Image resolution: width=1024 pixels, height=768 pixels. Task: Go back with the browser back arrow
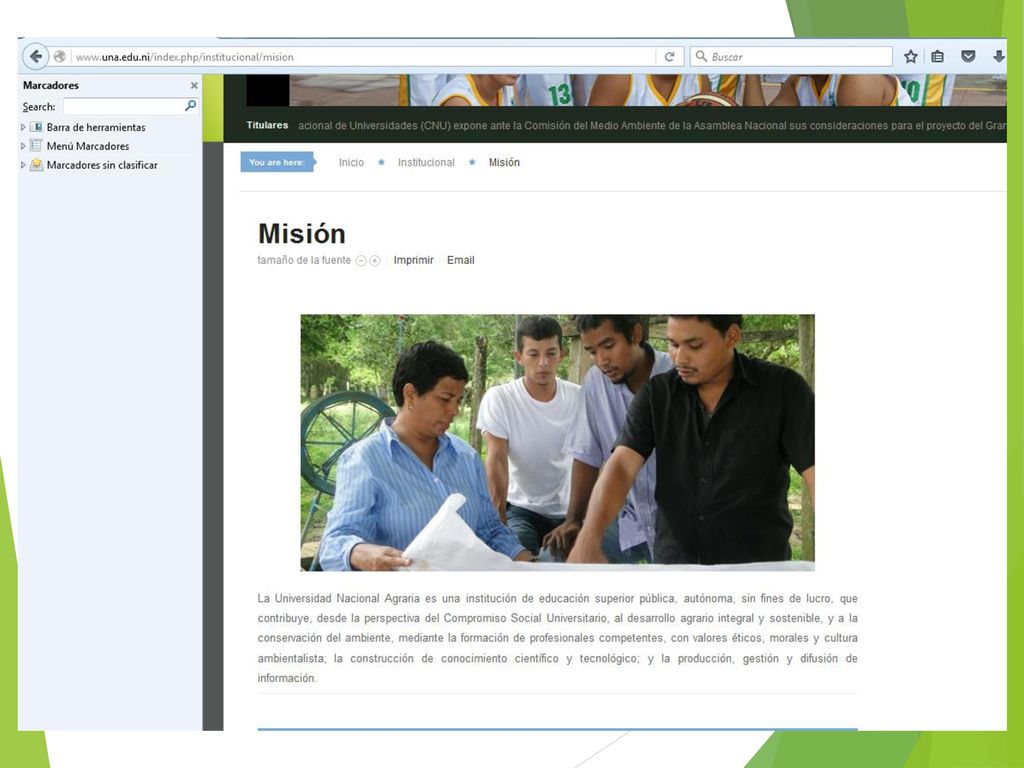(x=36, y=57)
